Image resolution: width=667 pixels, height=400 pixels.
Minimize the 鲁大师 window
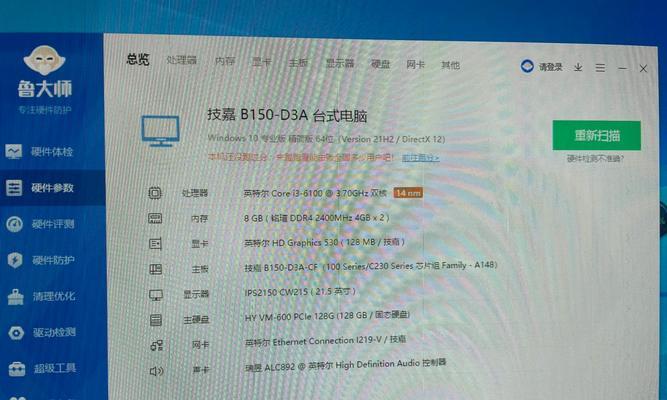click(x=622, y=68)
